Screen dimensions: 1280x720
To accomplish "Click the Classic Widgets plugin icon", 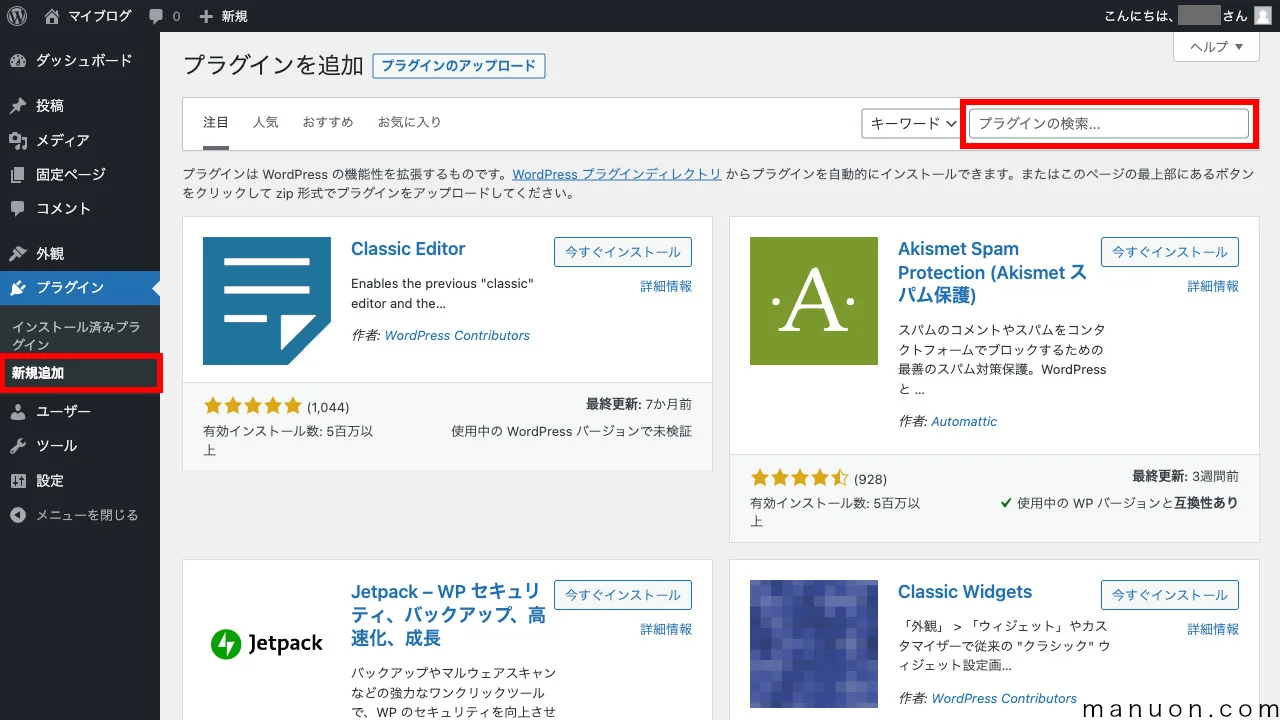I will pos(814,644).
